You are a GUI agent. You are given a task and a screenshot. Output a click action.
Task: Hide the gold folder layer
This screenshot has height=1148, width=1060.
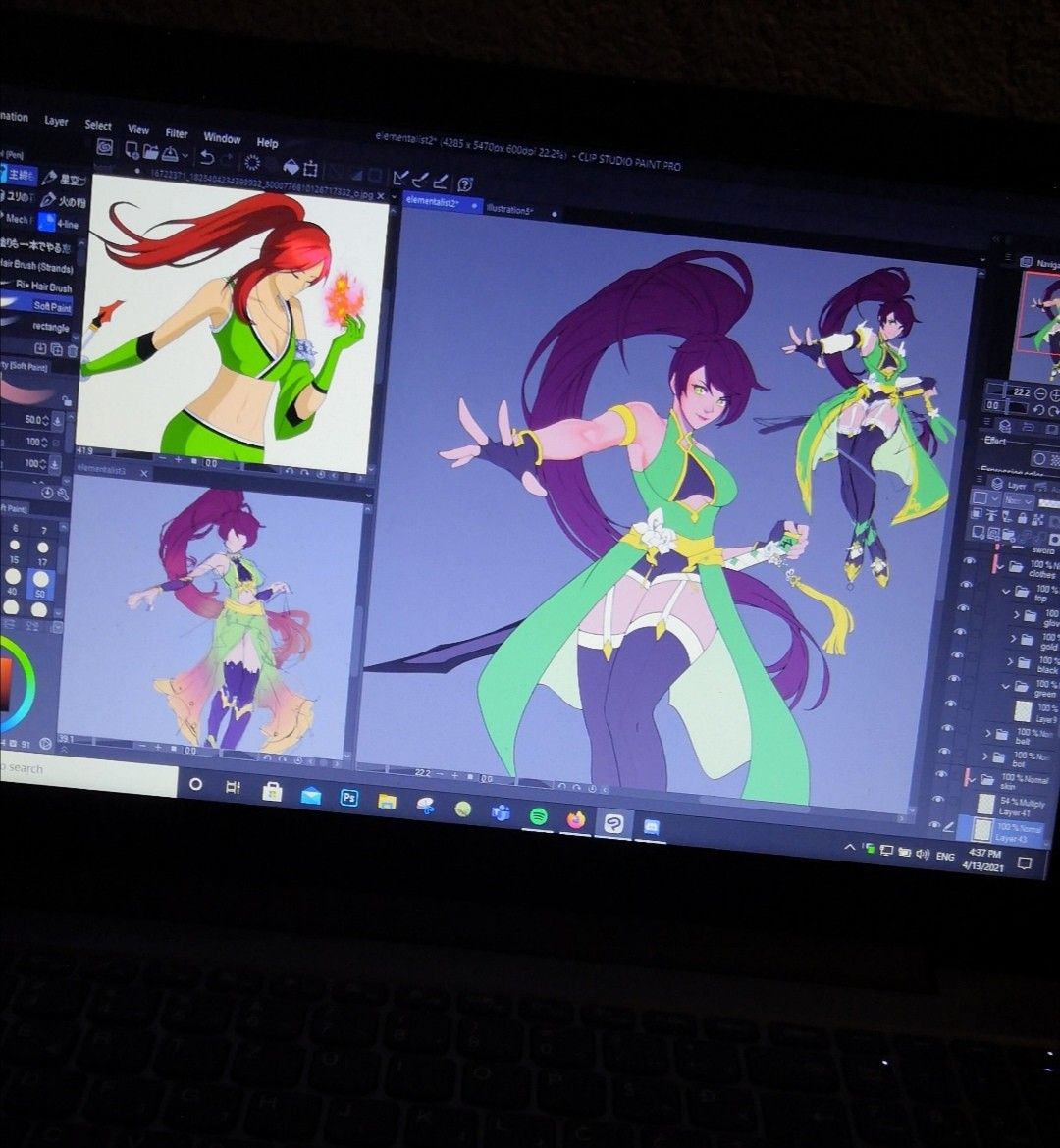click(x=959, y=631)
